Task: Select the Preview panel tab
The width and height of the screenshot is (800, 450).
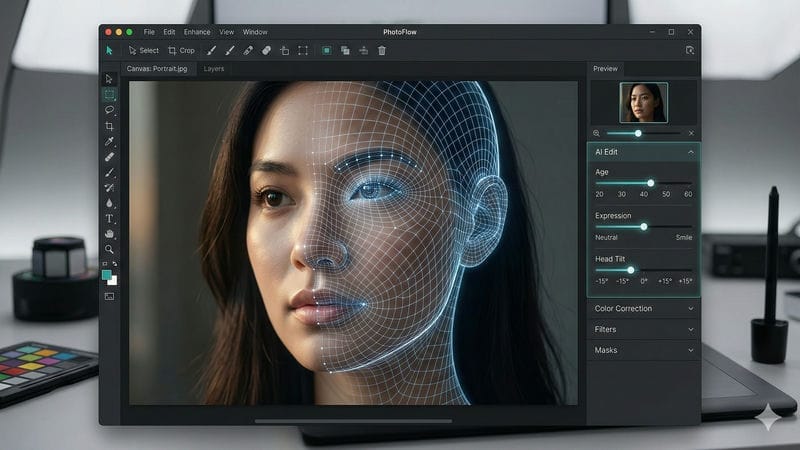Action: pyautogui.click(x=606, y=68)
